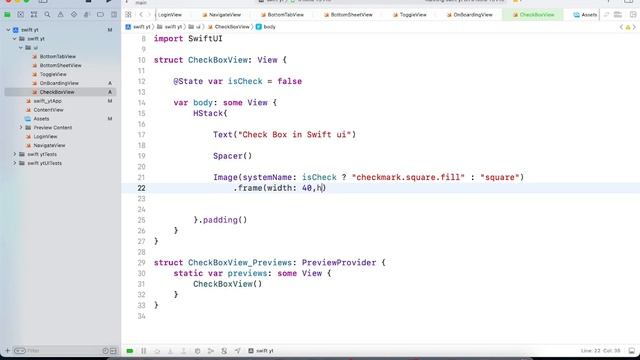640x360 pixels.
Task: Switch to the ToggleView tab
Action: coord(410,15)
